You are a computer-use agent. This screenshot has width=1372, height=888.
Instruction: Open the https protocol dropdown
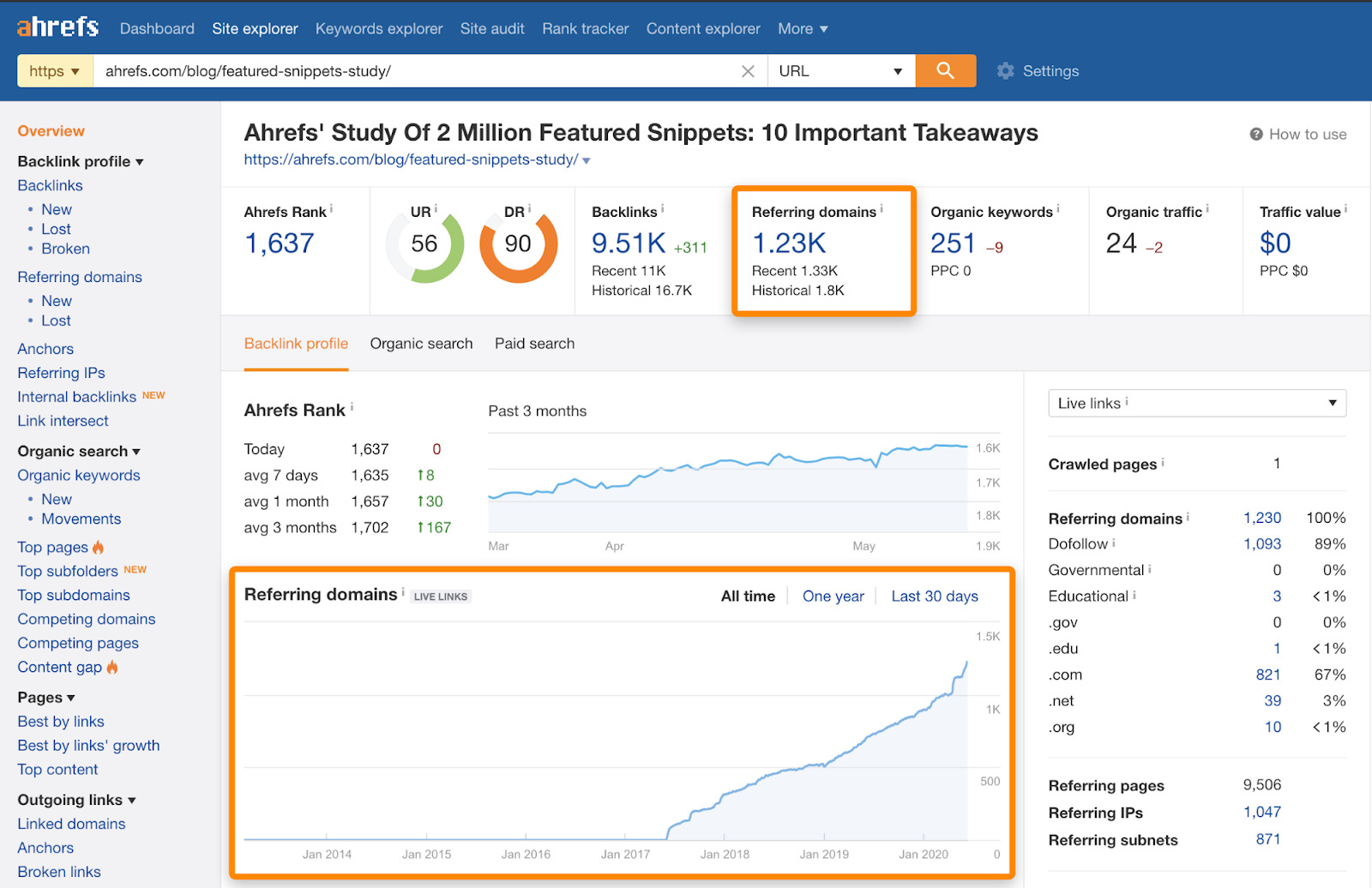click(54, 71)
